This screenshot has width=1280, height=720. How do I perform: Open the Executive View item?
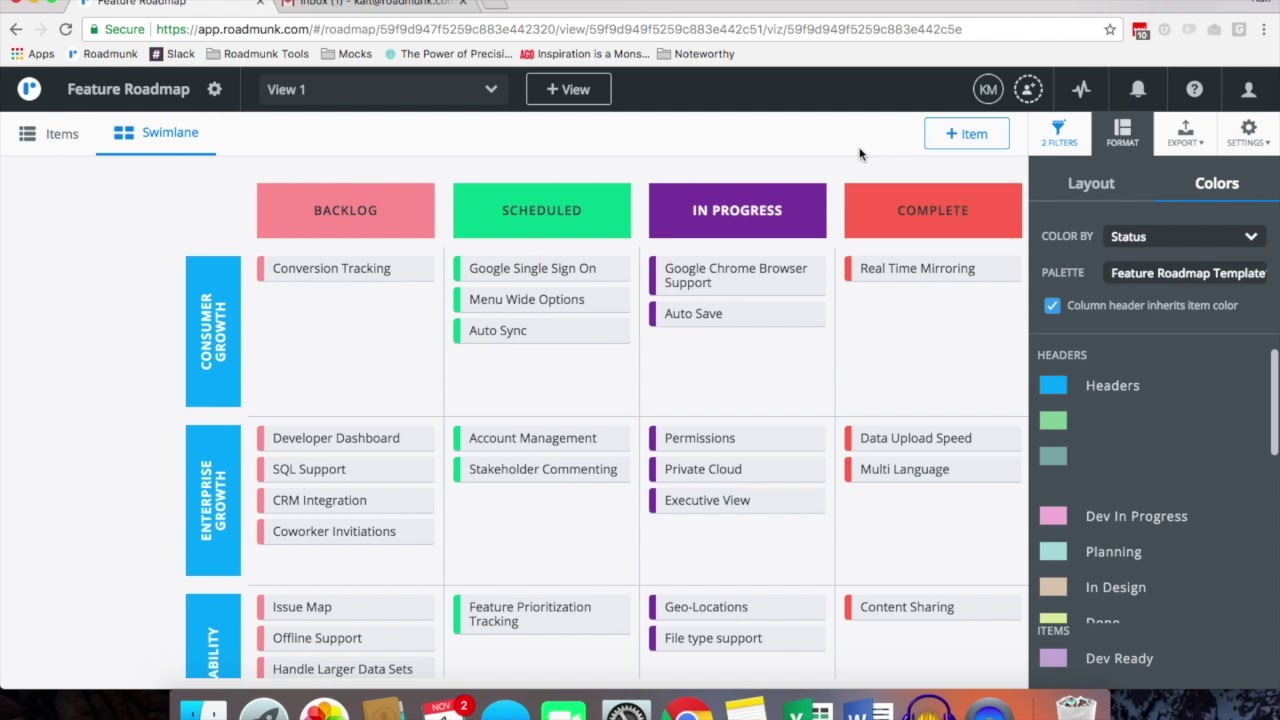(x=737, y=500)
